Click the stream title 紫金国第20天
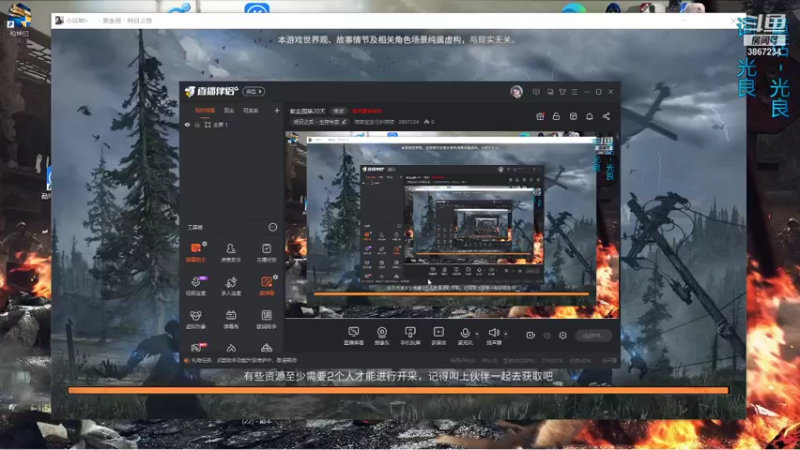Screen dimensions: 800x450 (308, 111)
